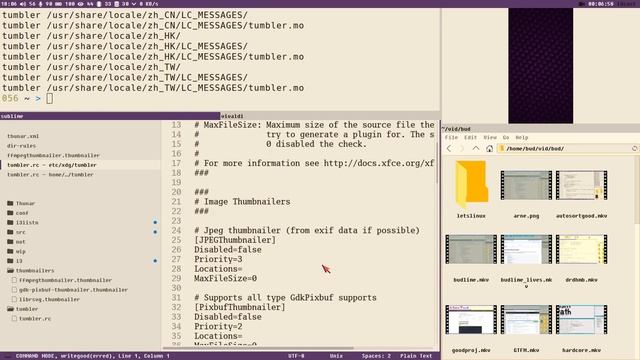Click the Priority=3 line in editor

point(218,259)
